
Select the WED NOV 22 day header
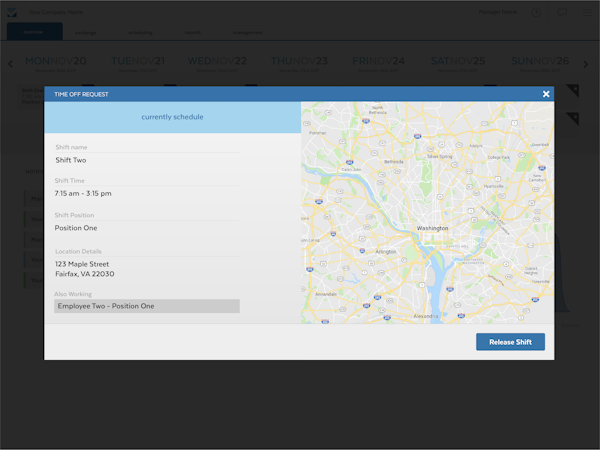point(217,63)
